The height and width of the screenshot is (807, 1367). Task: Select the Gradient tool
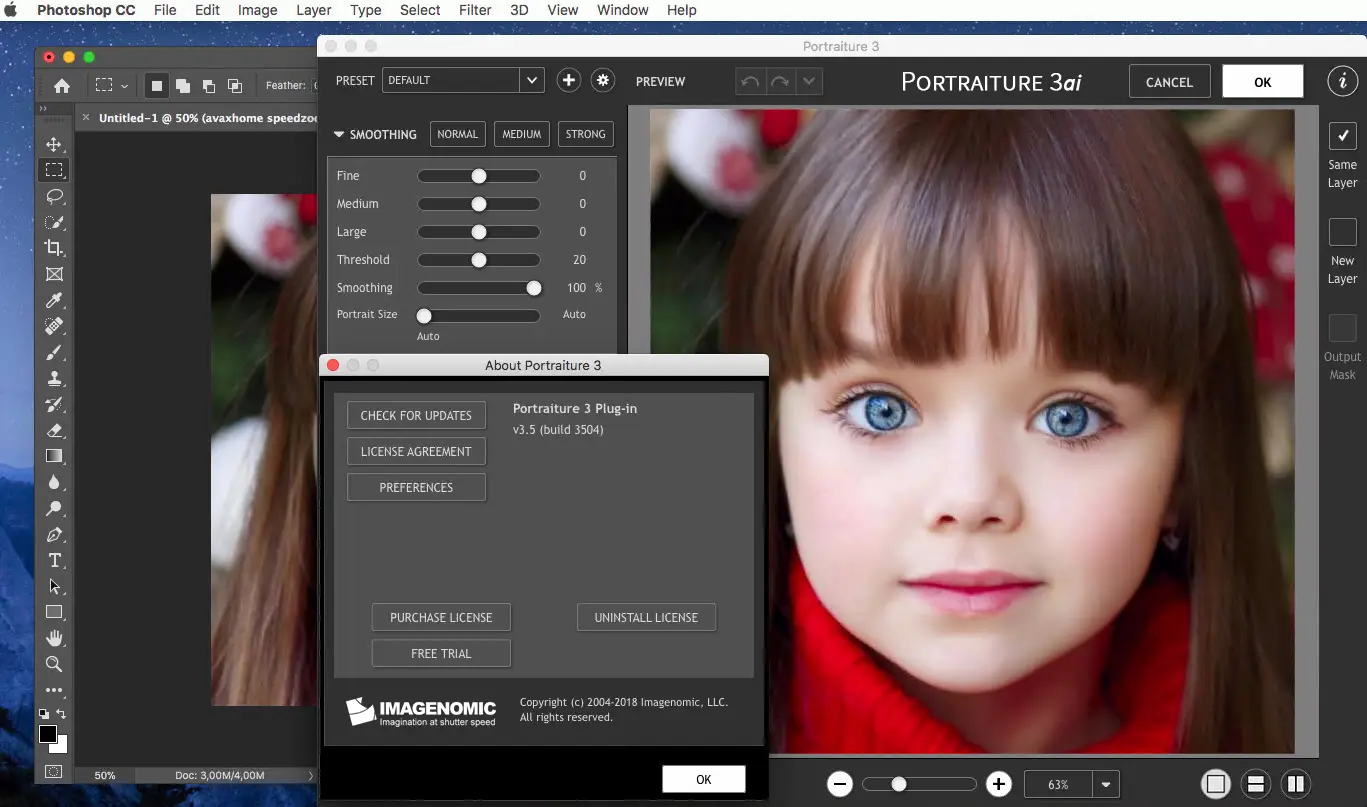click(54, 456)
